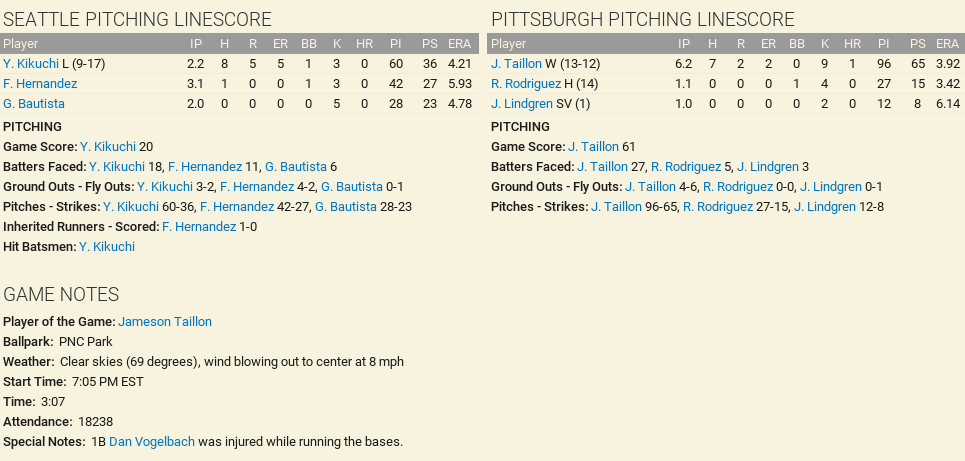
Task: Click J. Lindgren in Pittsburgh Pitches - Strikes line
Action: pos(825,207)
